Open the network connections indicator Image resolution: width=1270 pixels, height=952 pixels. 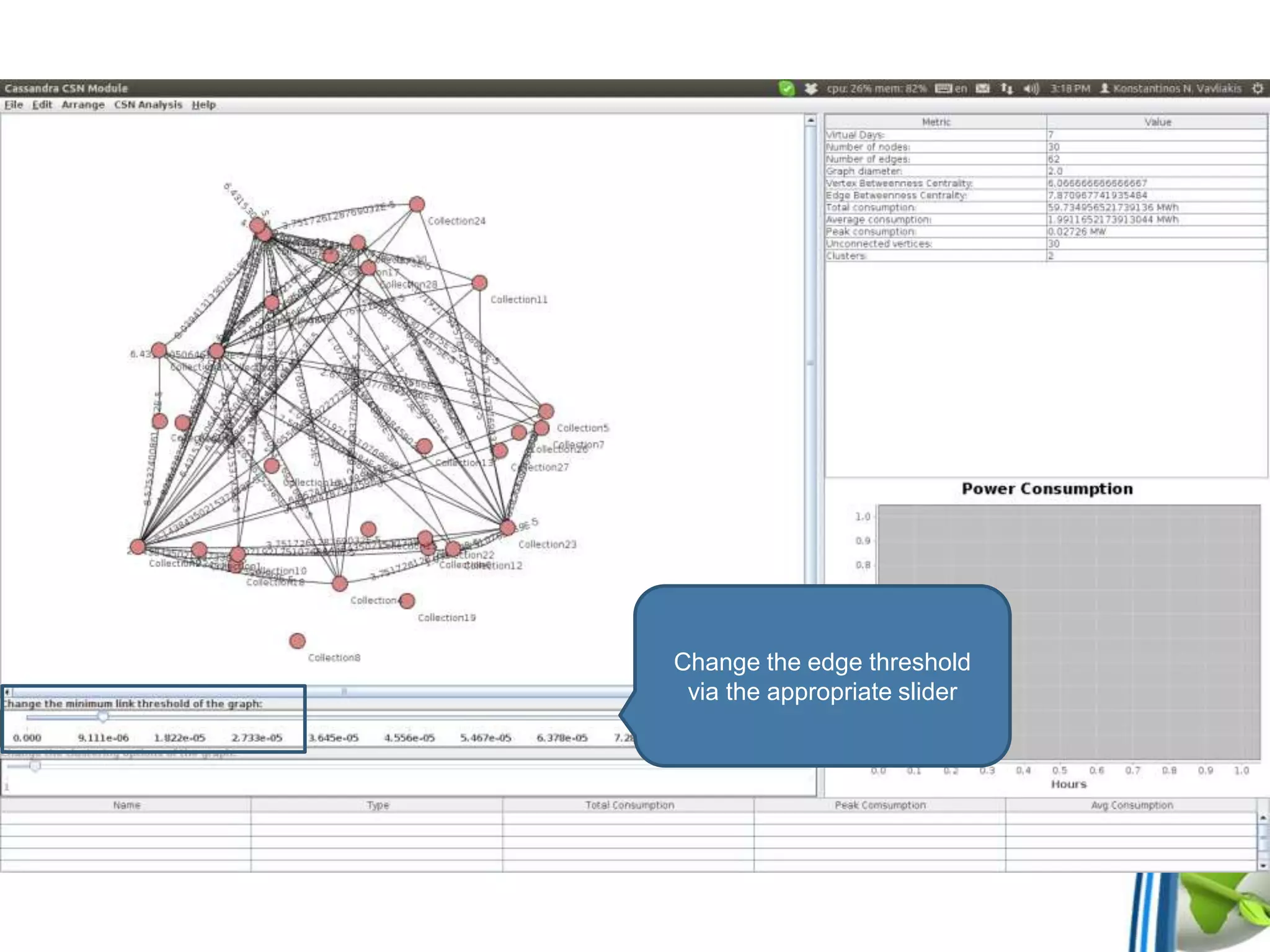[1006, 89]
